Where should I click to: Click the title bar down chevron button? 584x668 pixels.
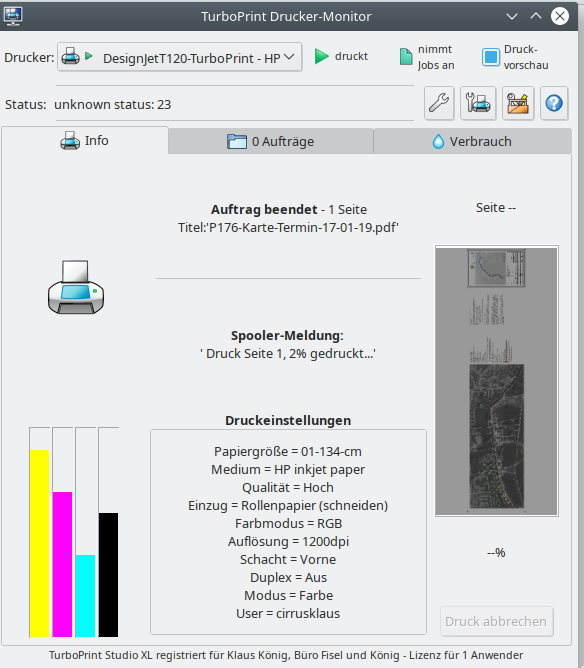click(x=512, y=16)
